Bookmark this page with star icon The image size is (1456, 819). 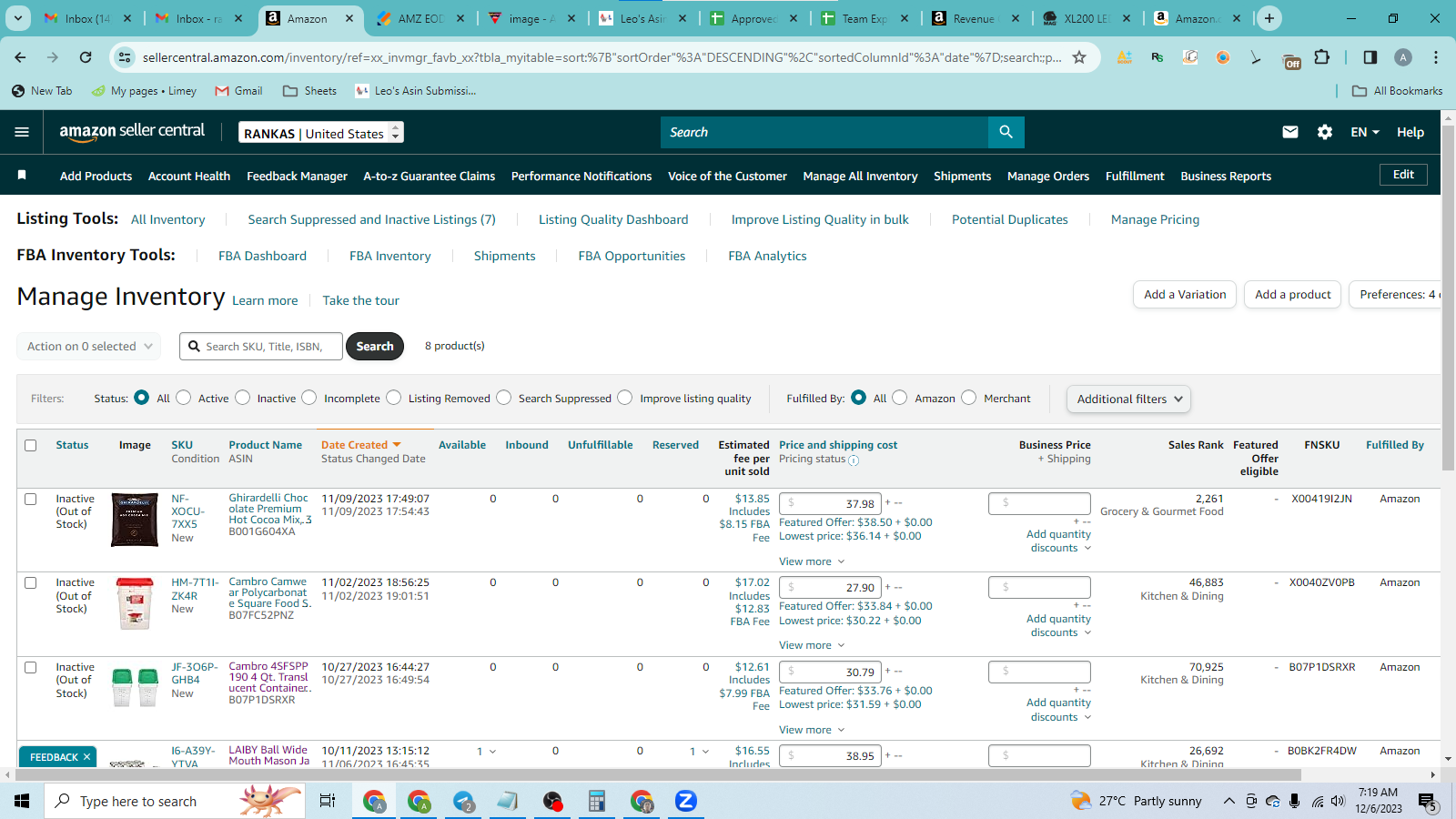click(x=1079, y=57)
